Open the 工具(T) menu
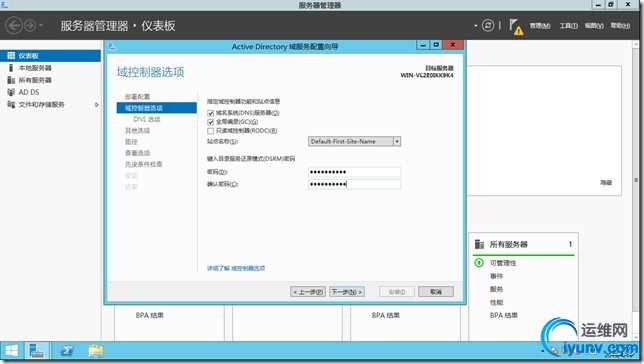The width and height of the screenshot is (644, 364). (568, 26)
